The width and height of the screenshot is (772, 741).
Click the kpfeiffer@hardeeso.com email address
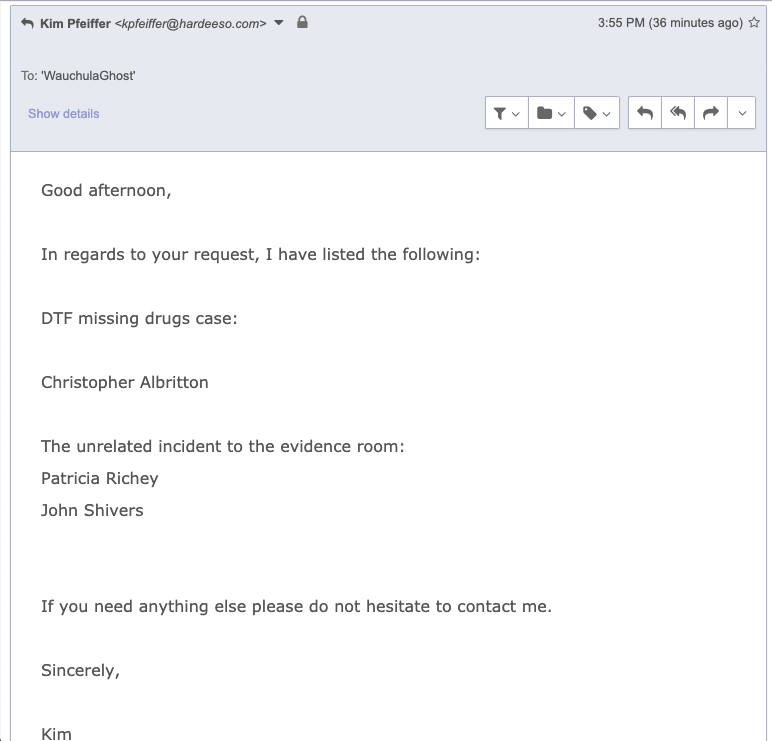[190, 23]
